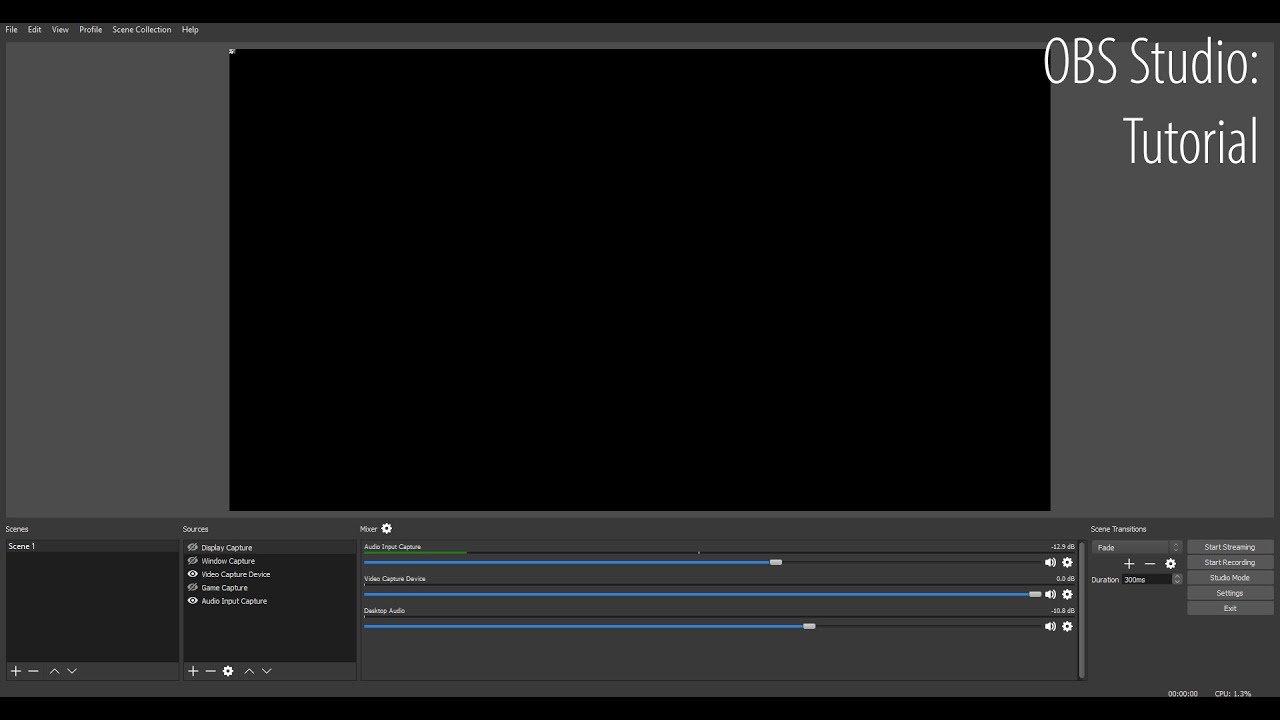Move source up in Sources list

(249, 671)
